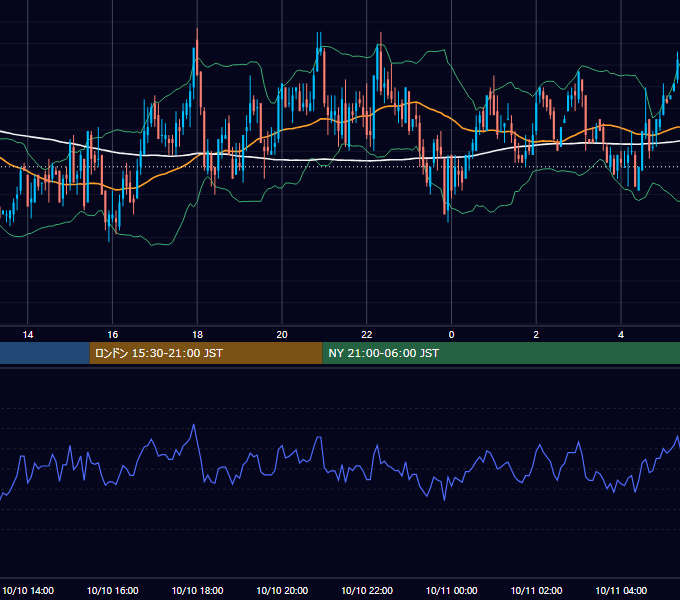Click the 16 hour axis label
Viewport: 680px width, 600px height.
[x=112, y=335]
